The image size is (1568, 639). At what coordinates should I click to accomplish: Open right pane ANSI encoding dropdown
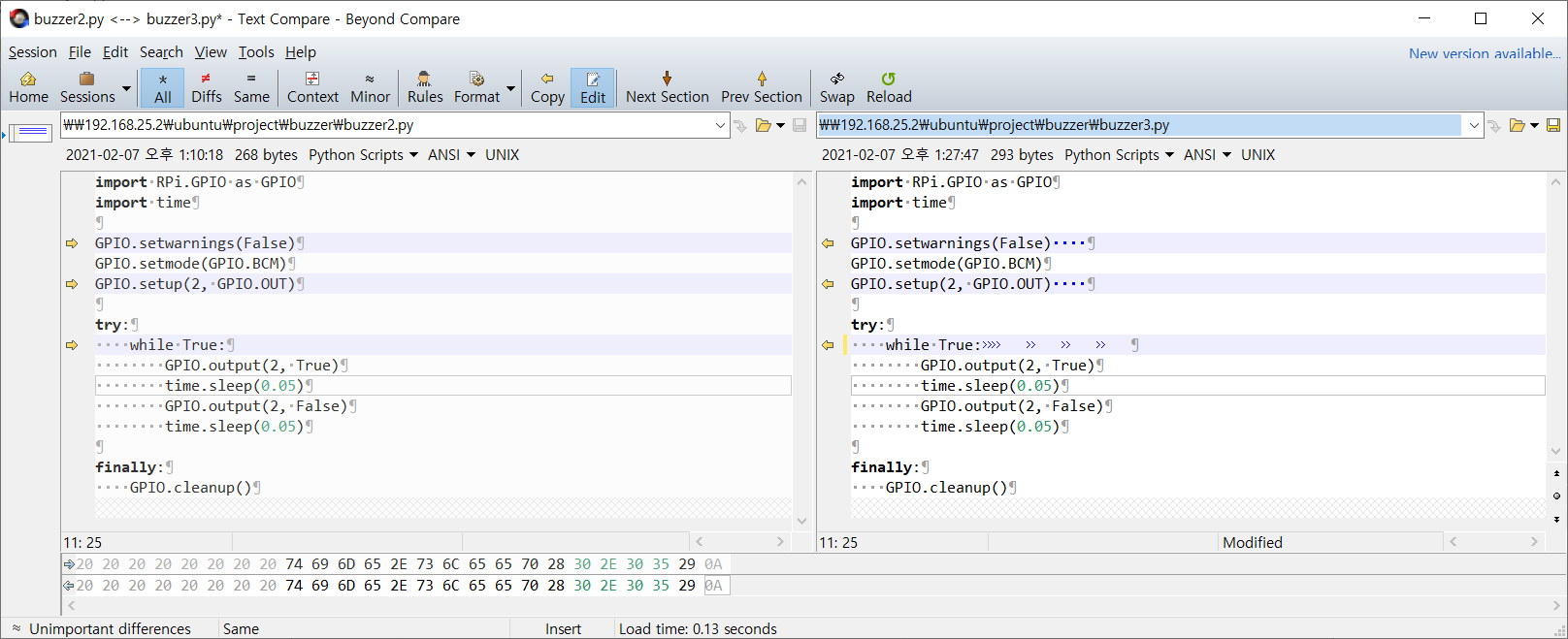tap(1207, 155)
